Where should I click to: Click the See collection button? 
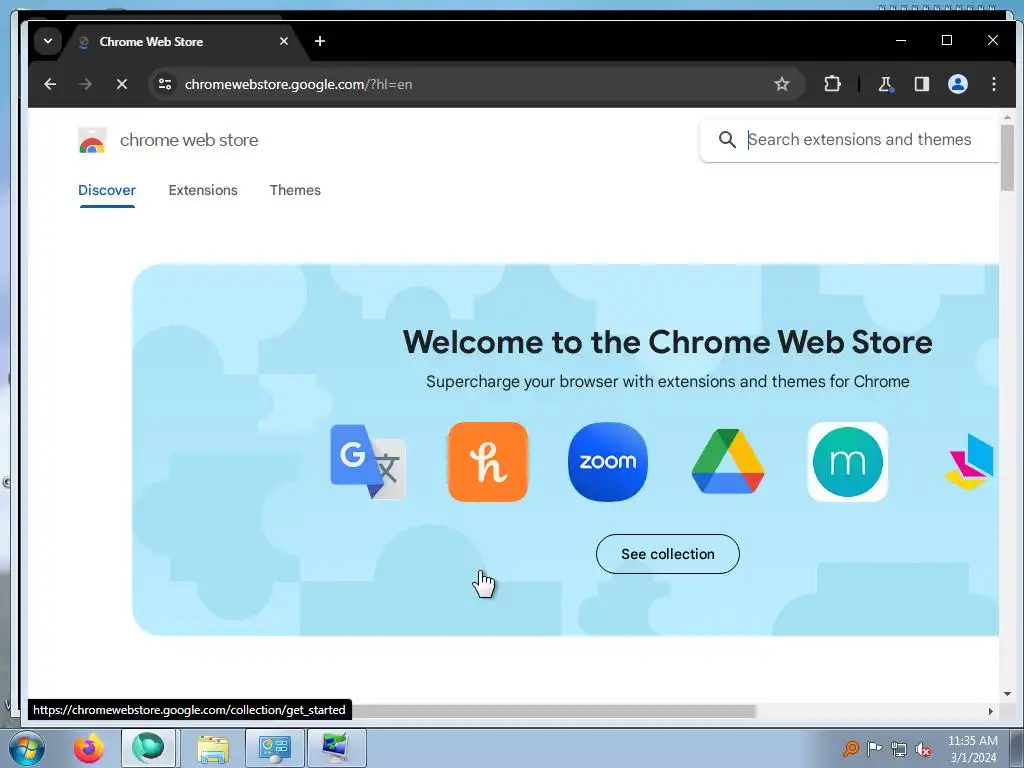pos(667,554)
